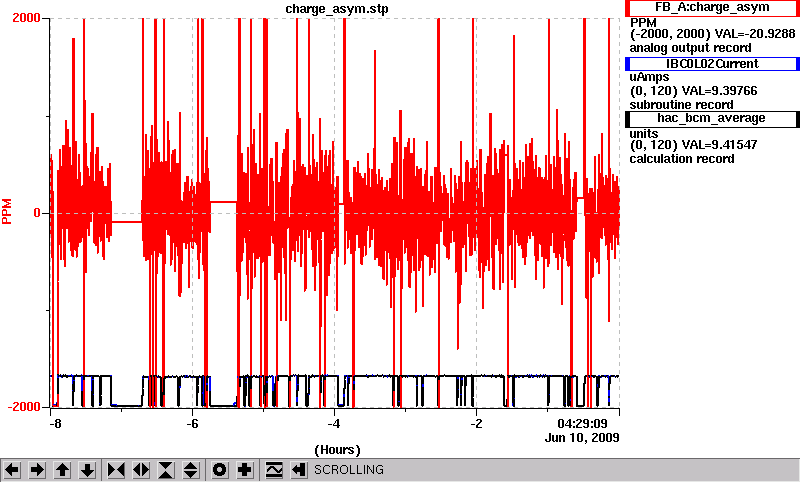800x482 pixels.
Task: Click the -4 hours x-axis label
Action: (334, 424)
